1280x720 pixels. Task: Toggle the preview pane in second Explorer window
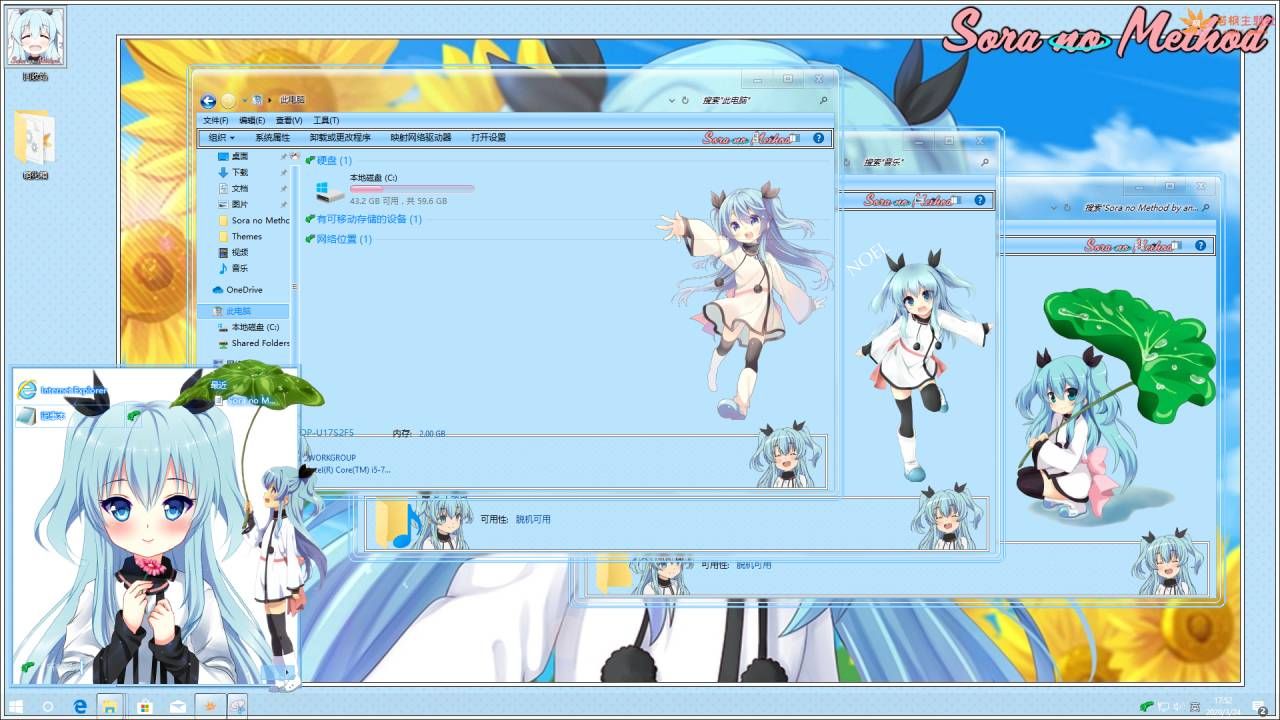[955, 200]
